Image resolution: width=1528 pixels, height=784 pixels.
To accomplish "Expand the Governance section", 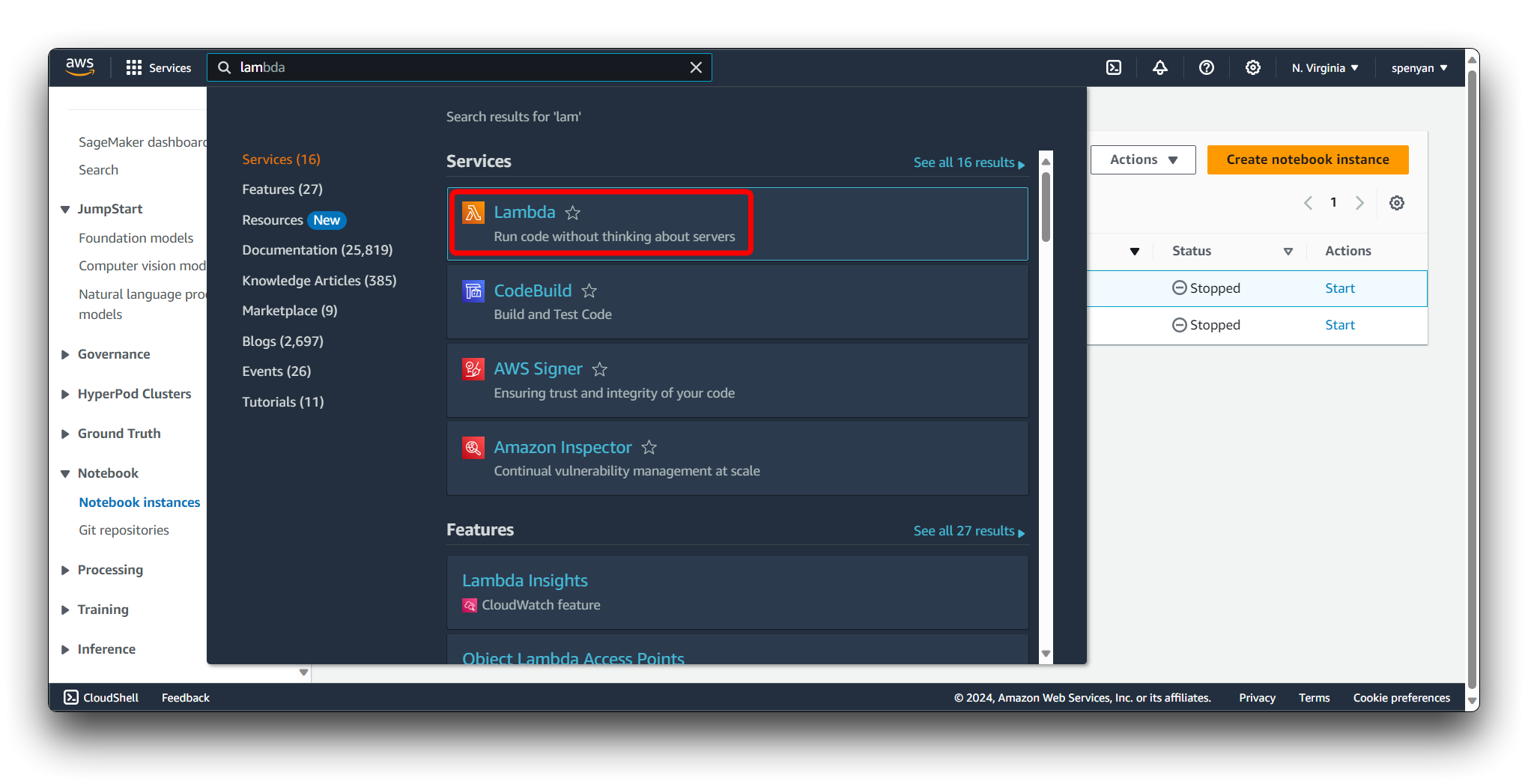I will tap(65, 355).
